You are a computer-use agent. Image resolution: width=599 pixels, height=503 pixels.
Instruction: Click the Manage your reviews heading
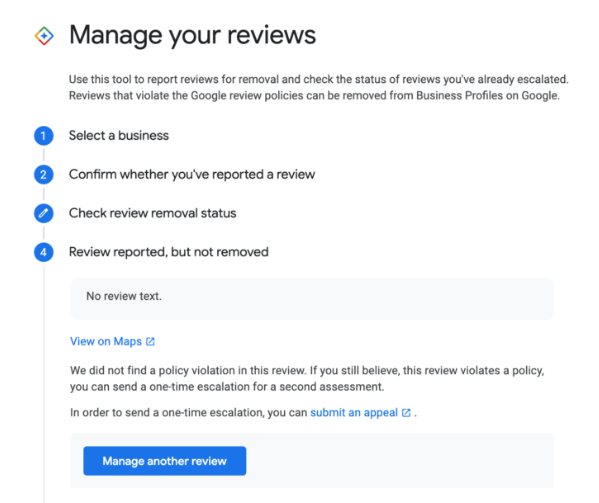pos(193,36)
